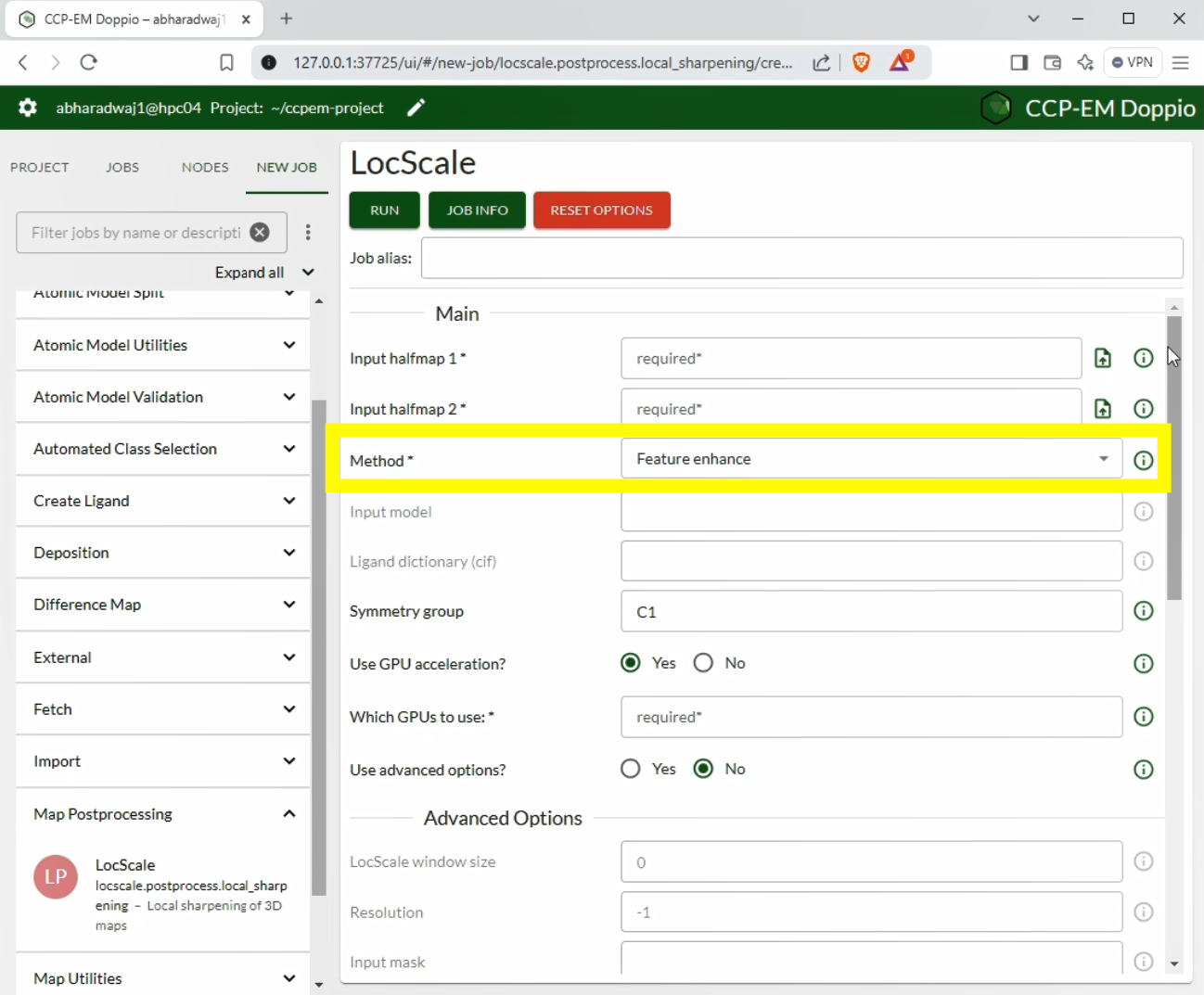Expand the Difference Map category
The width and height of the screenshot is (1204, 995).
coord(162,605)
